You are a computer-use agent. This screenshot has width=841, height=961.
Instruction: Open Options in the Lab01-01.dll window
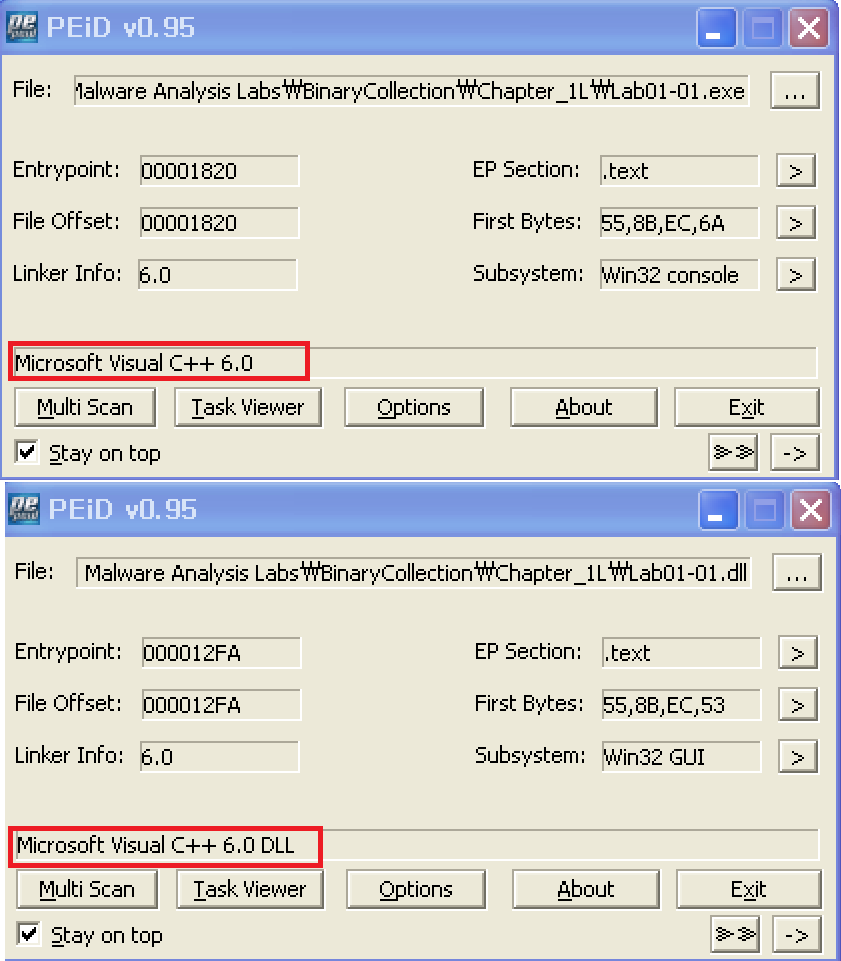coord(416,889)
